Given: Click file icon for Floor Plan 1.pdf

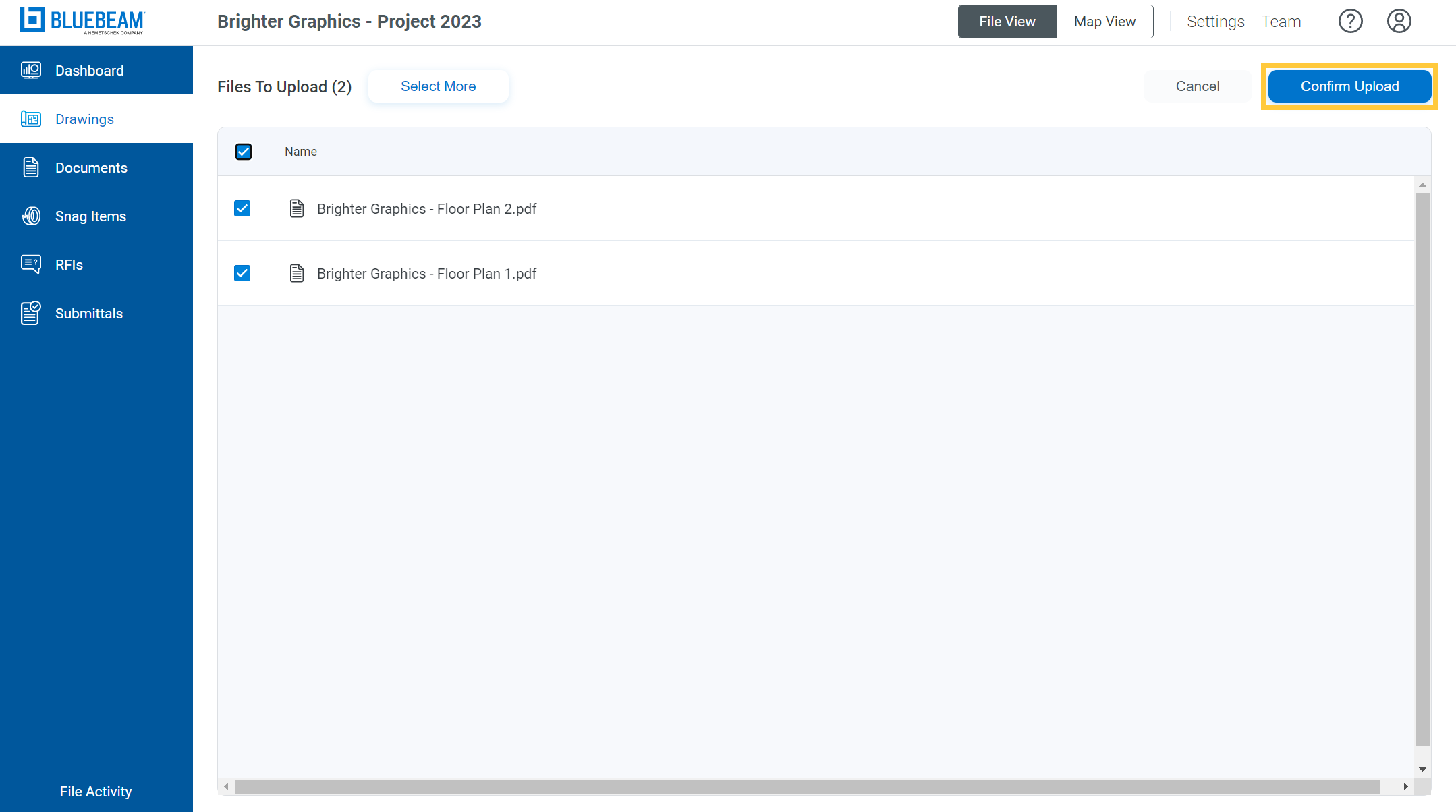Looking at the screenshot, I should (297, 273).
